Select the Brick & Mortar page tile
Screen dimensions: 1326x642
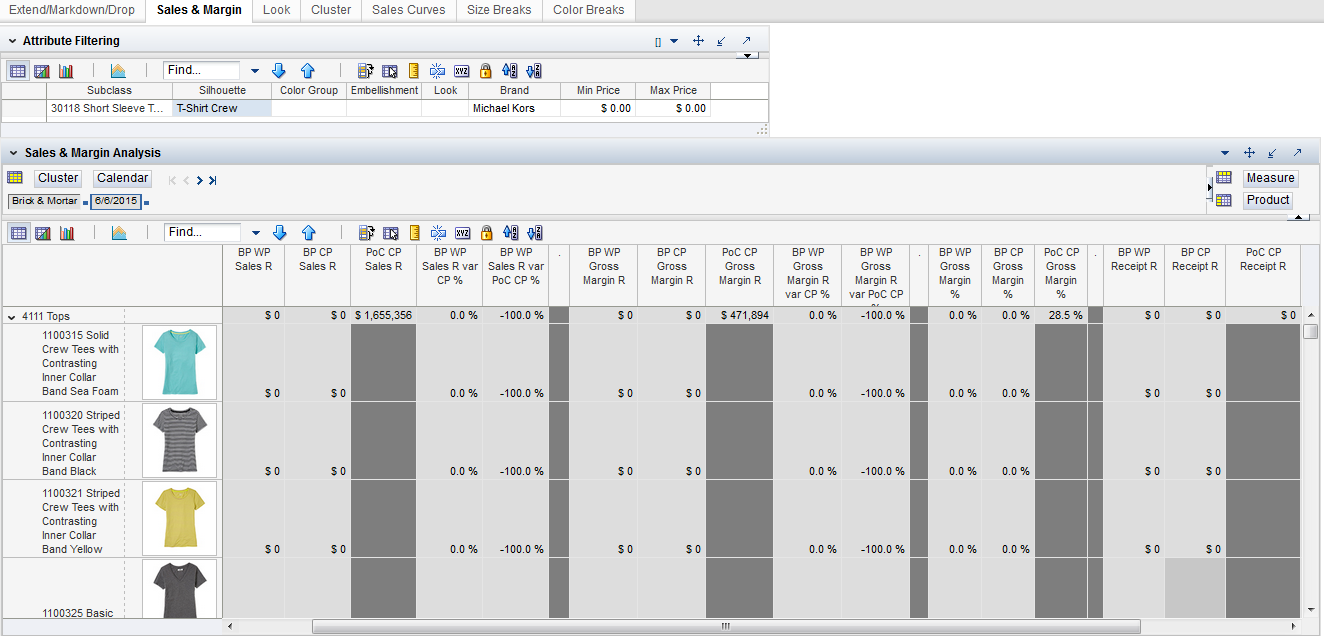click(x=44, y=201)
